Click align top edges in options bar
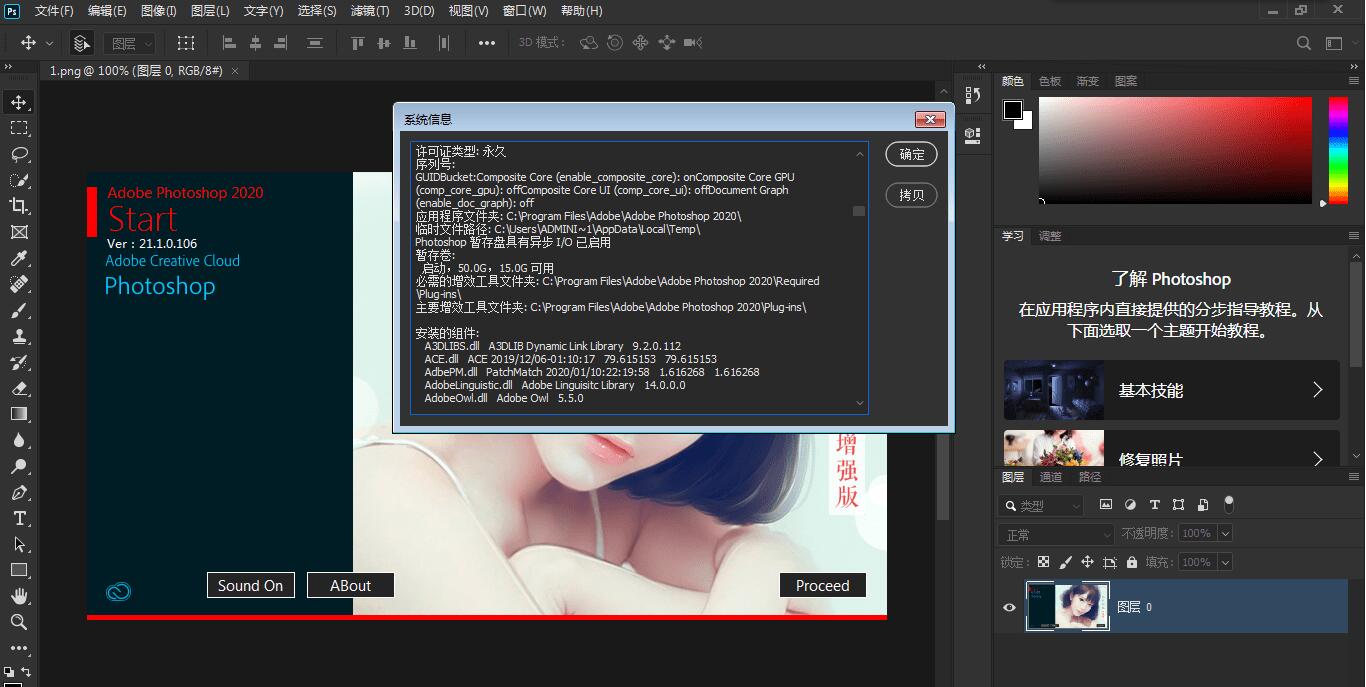The width and height of the screenshot is (1366, 687). pyautogui.click(x=357, y=43)
